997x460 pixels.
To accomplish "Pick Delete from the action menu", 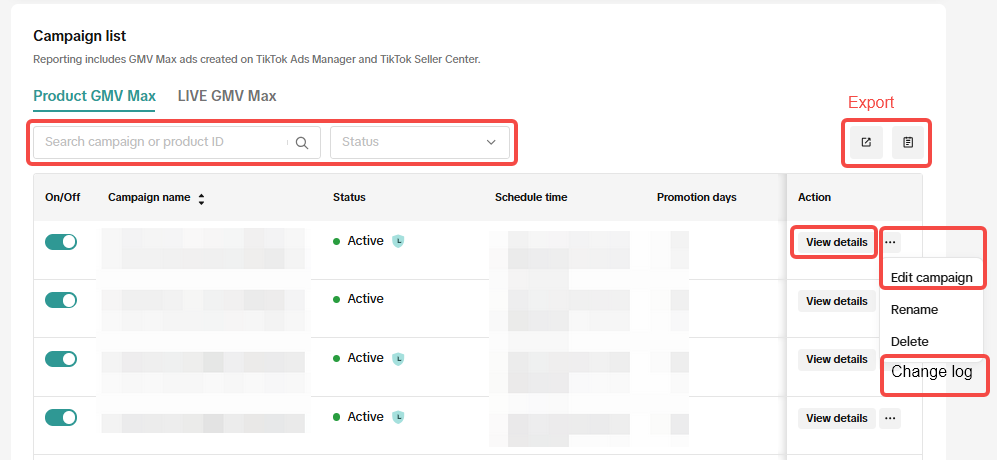I will click(x=909, y=341).
